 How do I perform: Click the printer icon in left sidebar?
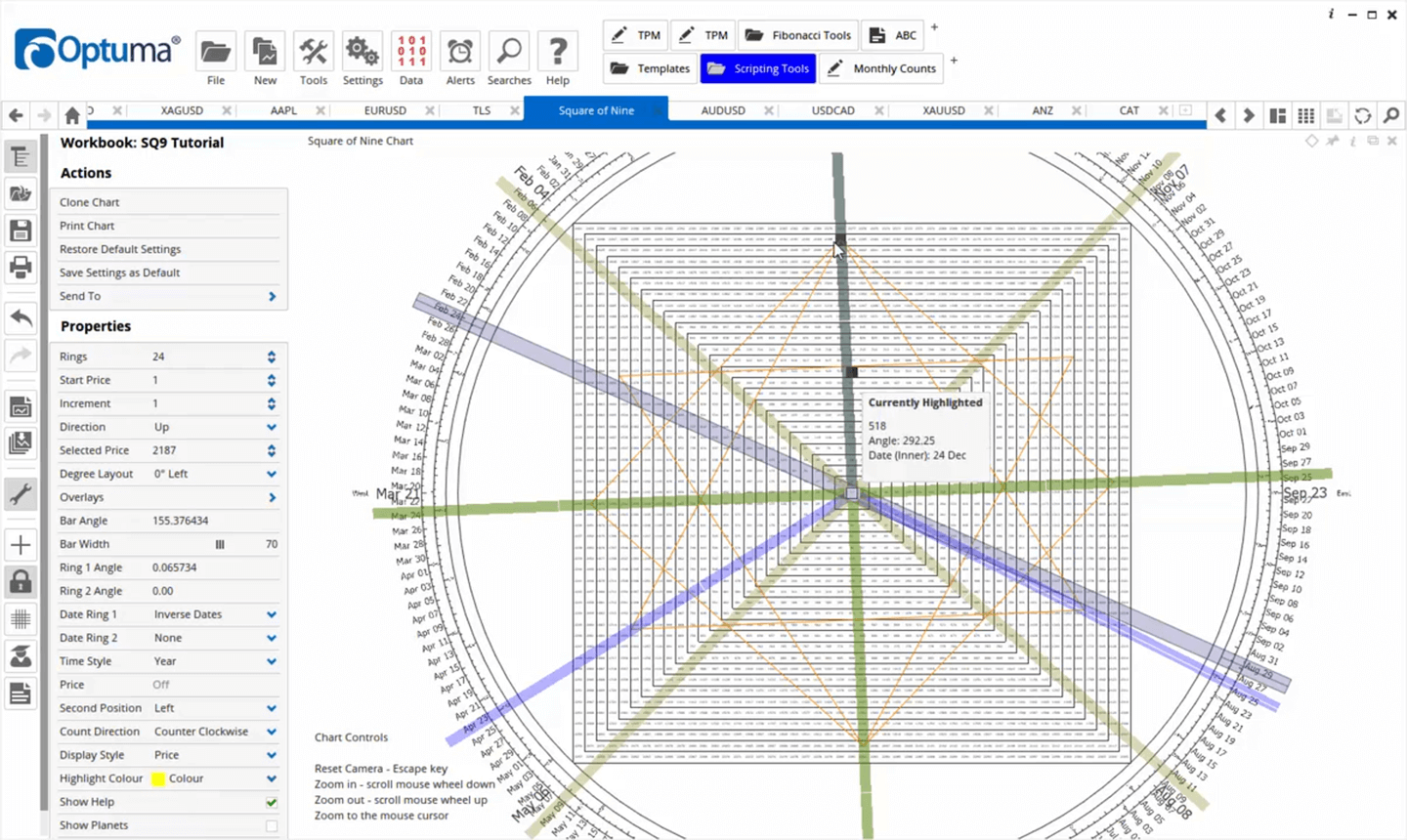pyautogui.click(x=21, y=267)
